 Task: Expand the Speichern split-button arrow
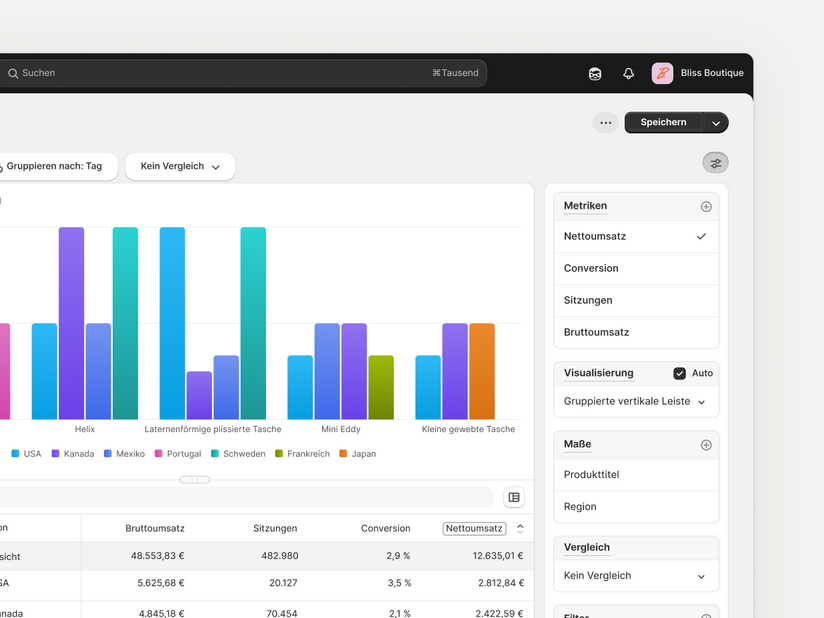[x=716, y=123]
